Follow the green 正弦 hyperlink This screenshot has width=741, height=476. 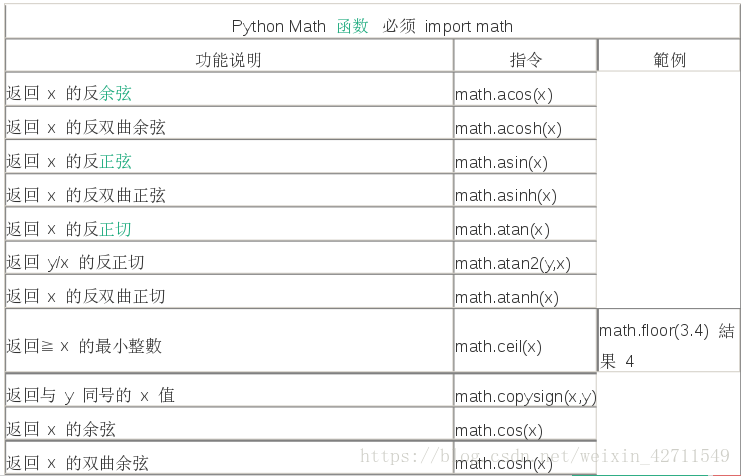tap(115, 162)
